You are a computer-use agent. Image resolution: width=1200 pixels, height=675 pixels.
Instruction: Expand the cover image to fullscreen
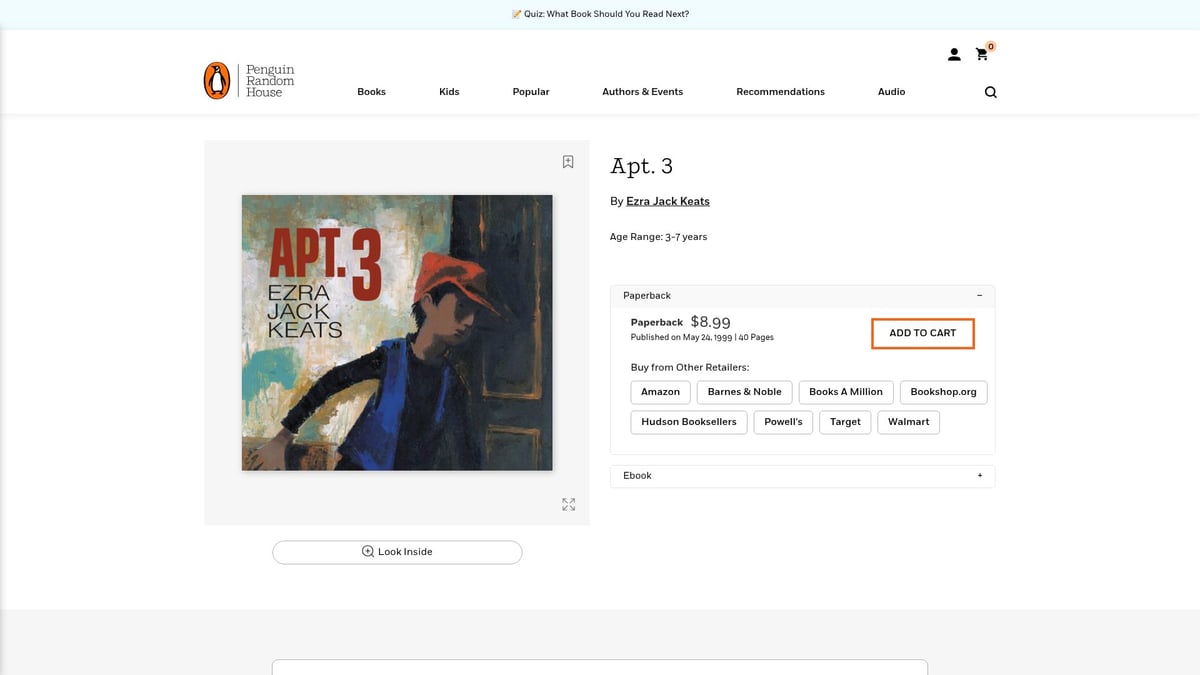(x=568, y=505)
